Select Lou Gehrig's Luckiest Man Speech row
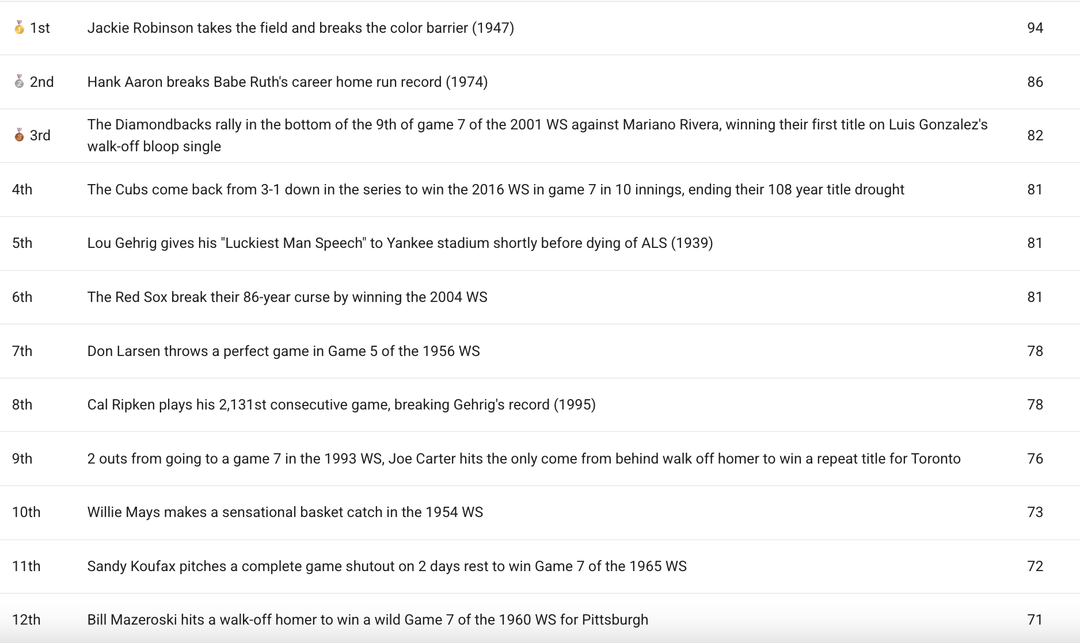 pyautogui.click(x=399, y=243)
